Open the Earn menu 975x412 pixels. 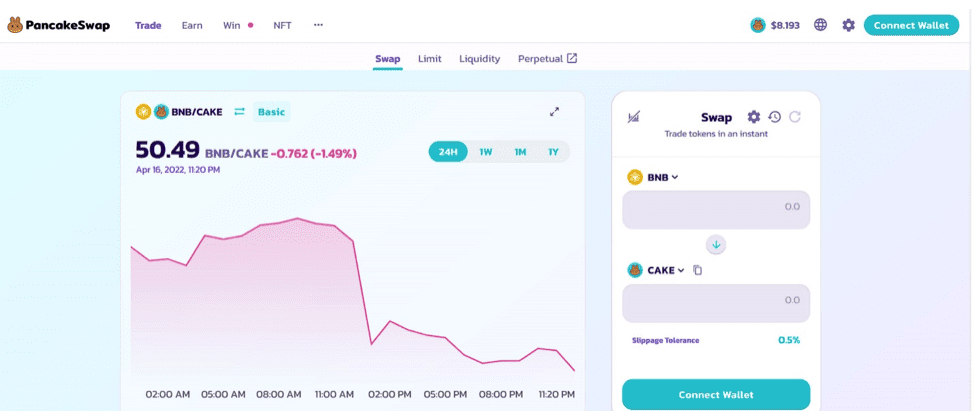[x=192, y=25]
